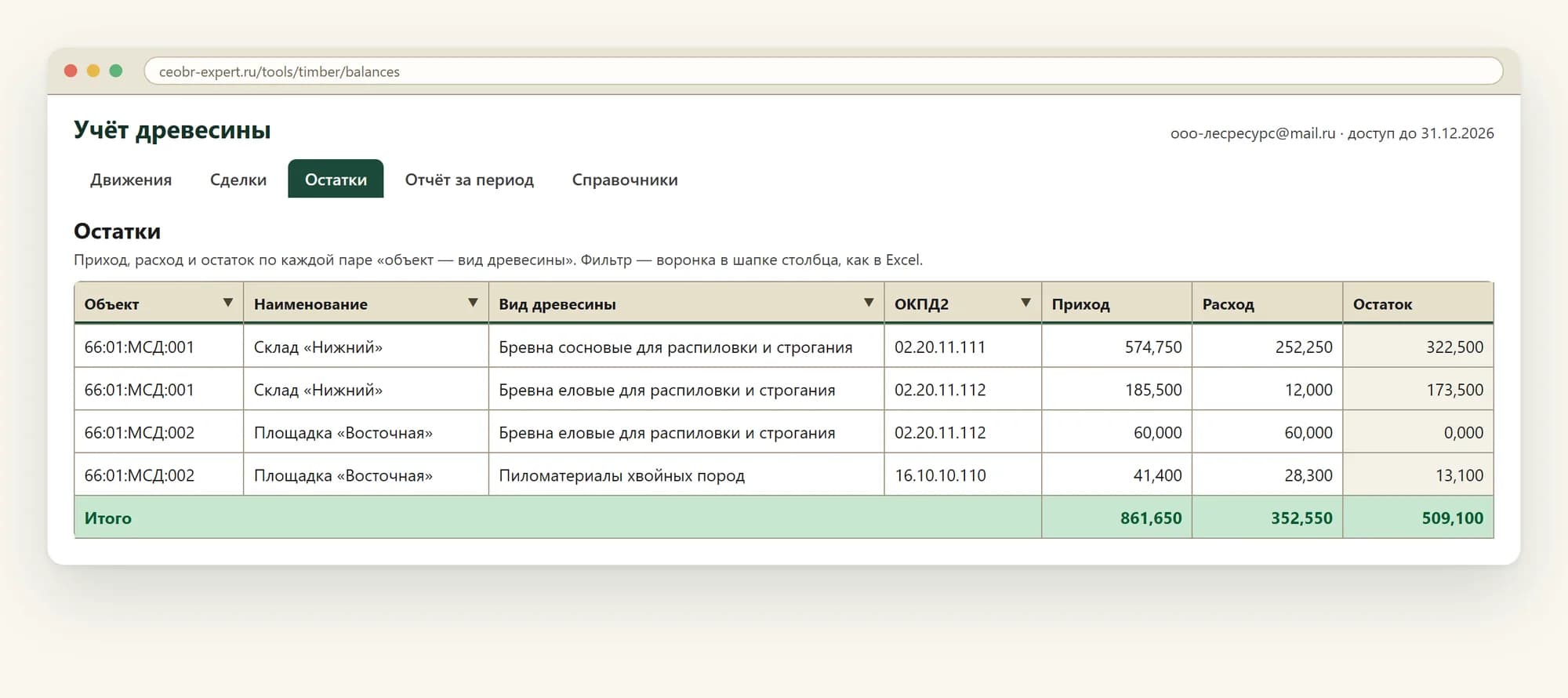Viewport: 1568px width, 698px height.
Task: Click the Учёт древесины page title
Action: [172, 129]
